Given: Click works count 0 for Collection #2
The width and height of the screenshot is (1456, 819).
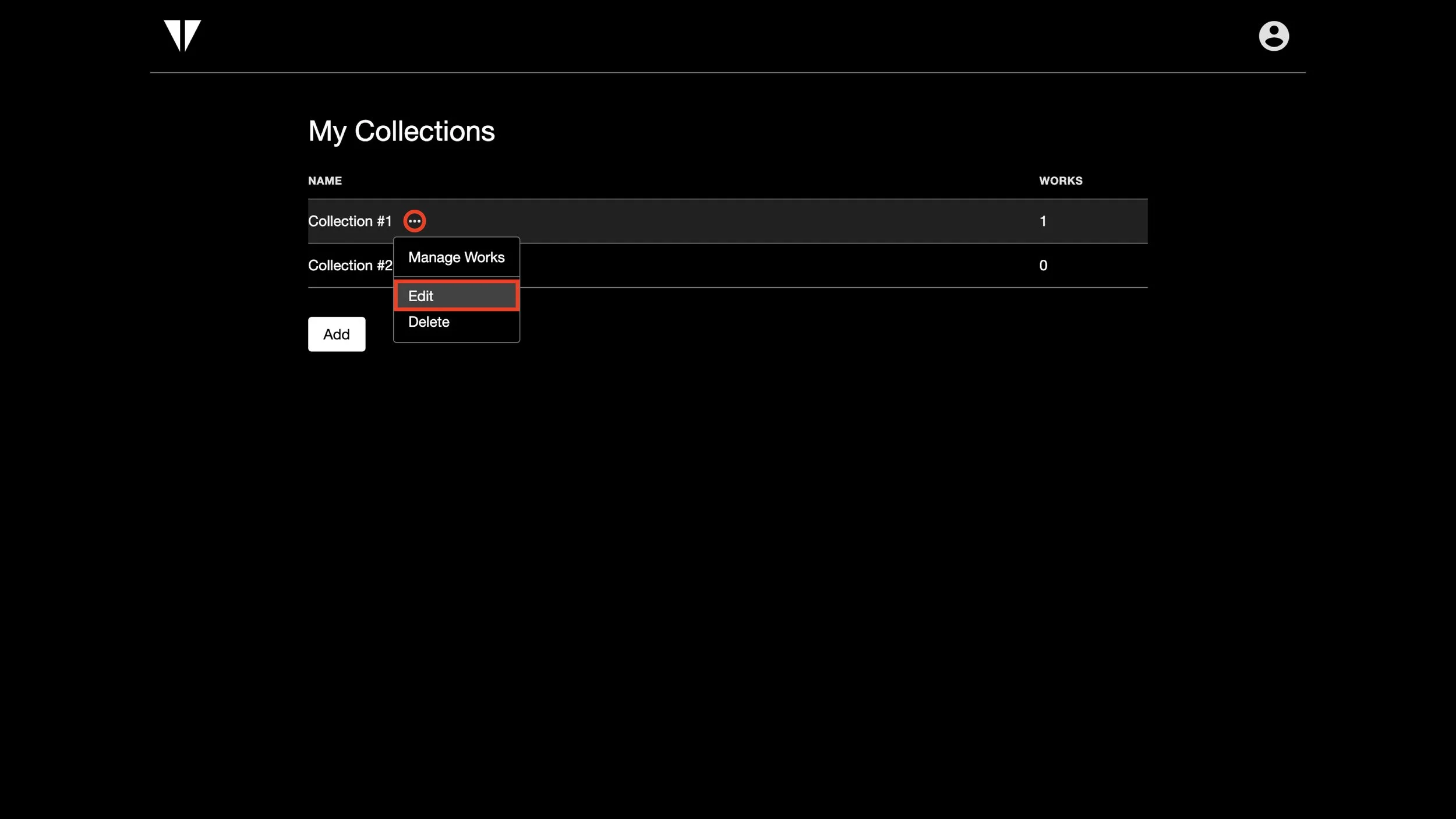Looking at the screenshot, I should 1043,266.
